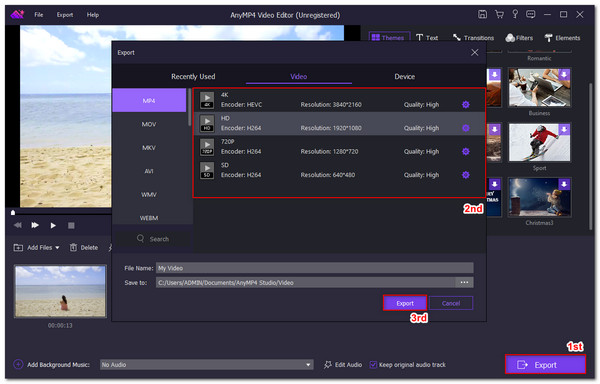The image size is (600, 384).
Task: Click the shopping cart purchase icon
Action: (499, 15)
